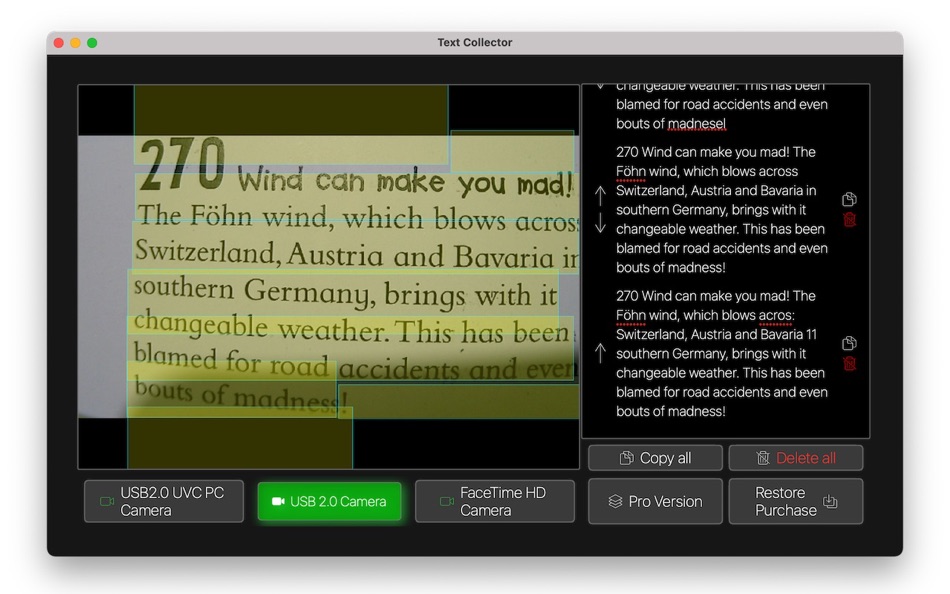The image size is (950, 594).
Task: Click the large '270' in the camera preview
Action: click(x=182, y=164)
